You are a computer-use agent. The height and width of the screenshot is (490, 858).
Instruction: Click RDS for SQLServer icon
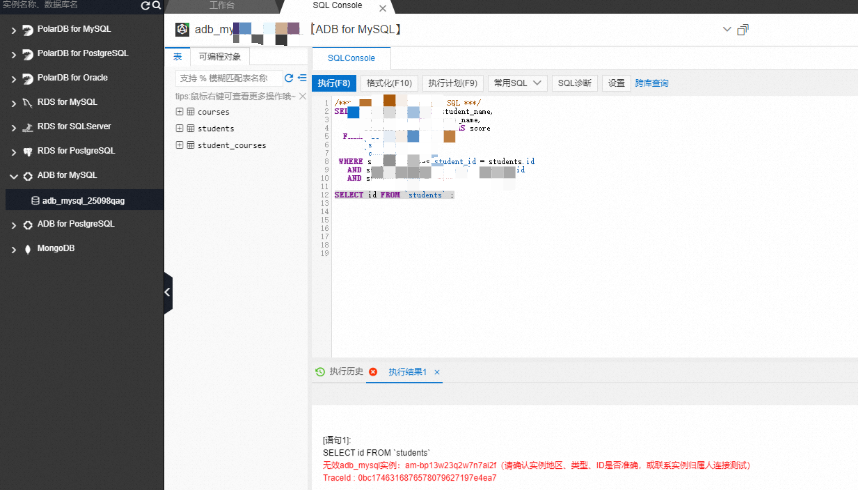(x=27, y=128)
